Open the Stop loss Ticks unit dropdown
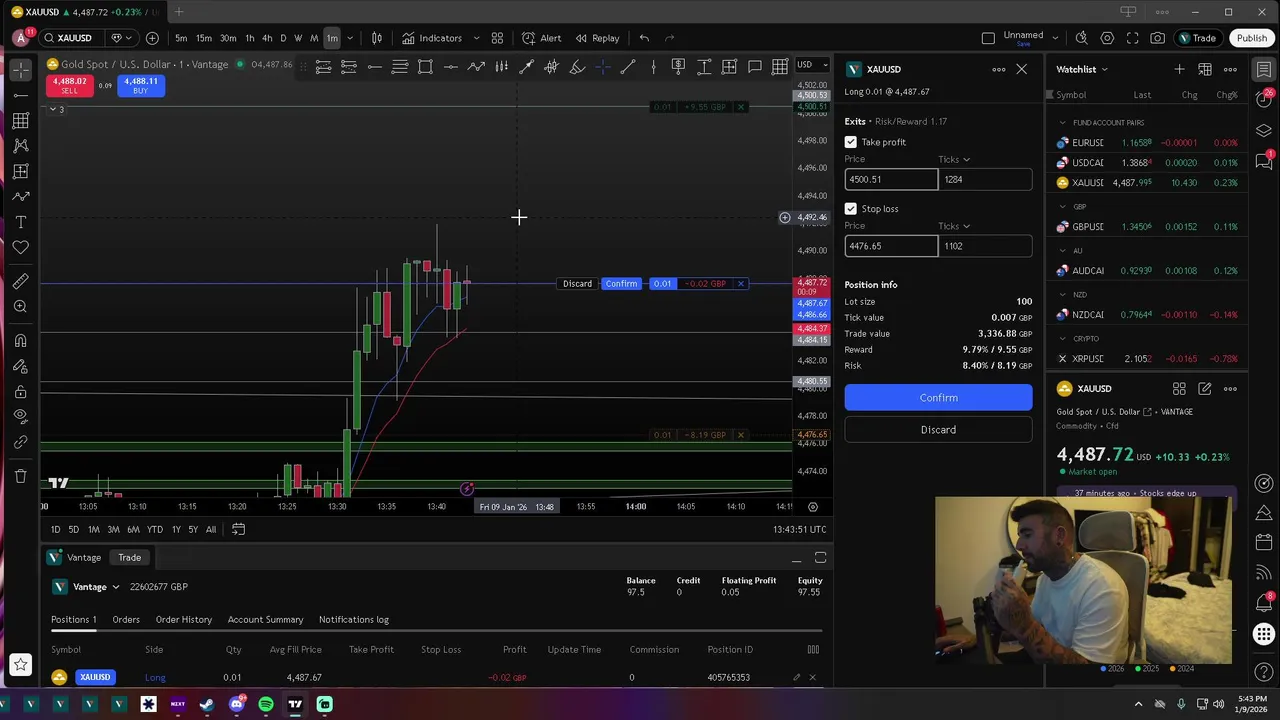Screen dimensions: 1280x720 coord(954,226)
